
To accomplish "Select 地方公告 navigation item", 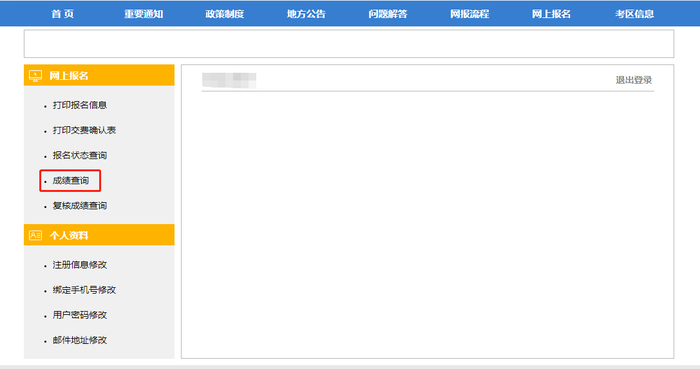I will pos(306,14).
